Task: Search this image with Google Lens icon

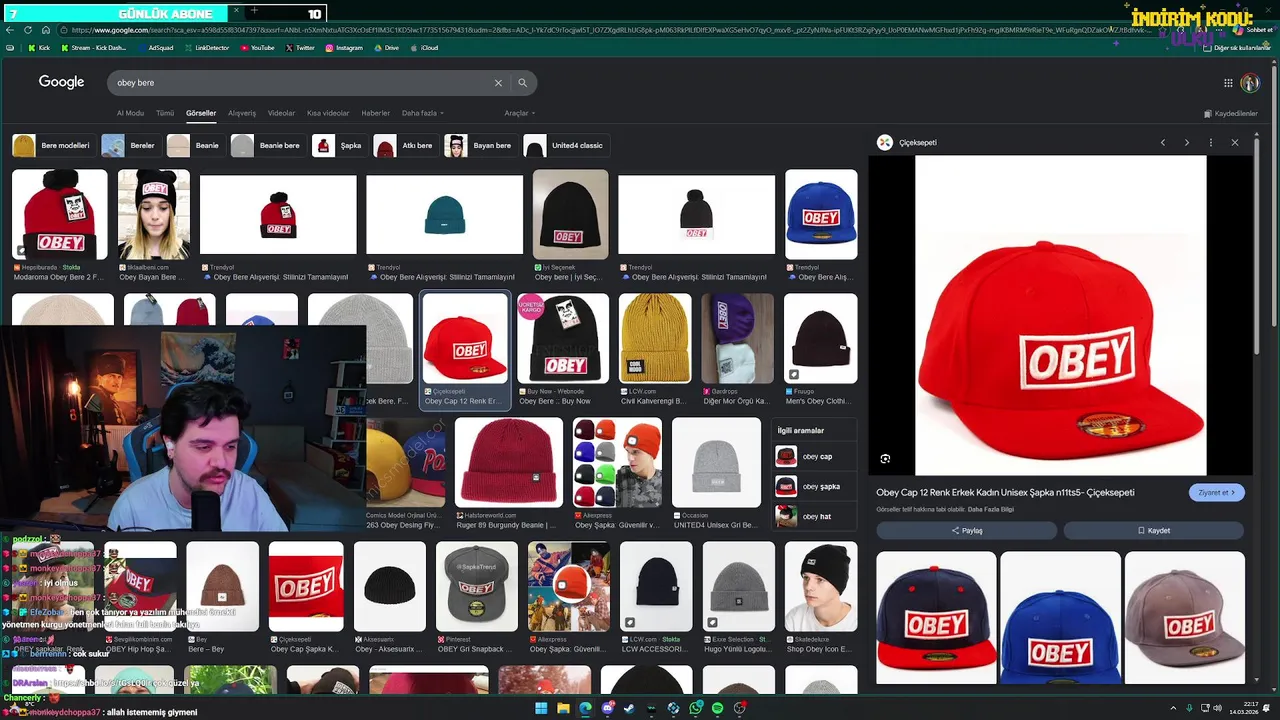Action: (x=885, y=459)
